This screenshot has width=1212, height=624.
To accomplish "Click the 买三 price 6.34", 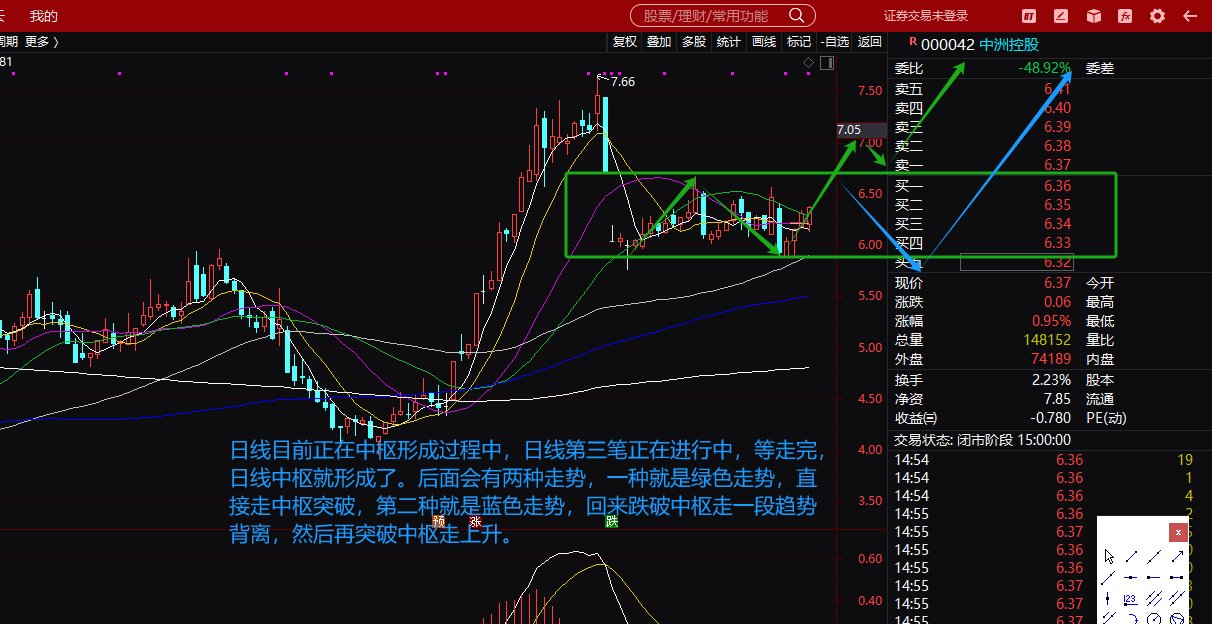I will 1057,224.
